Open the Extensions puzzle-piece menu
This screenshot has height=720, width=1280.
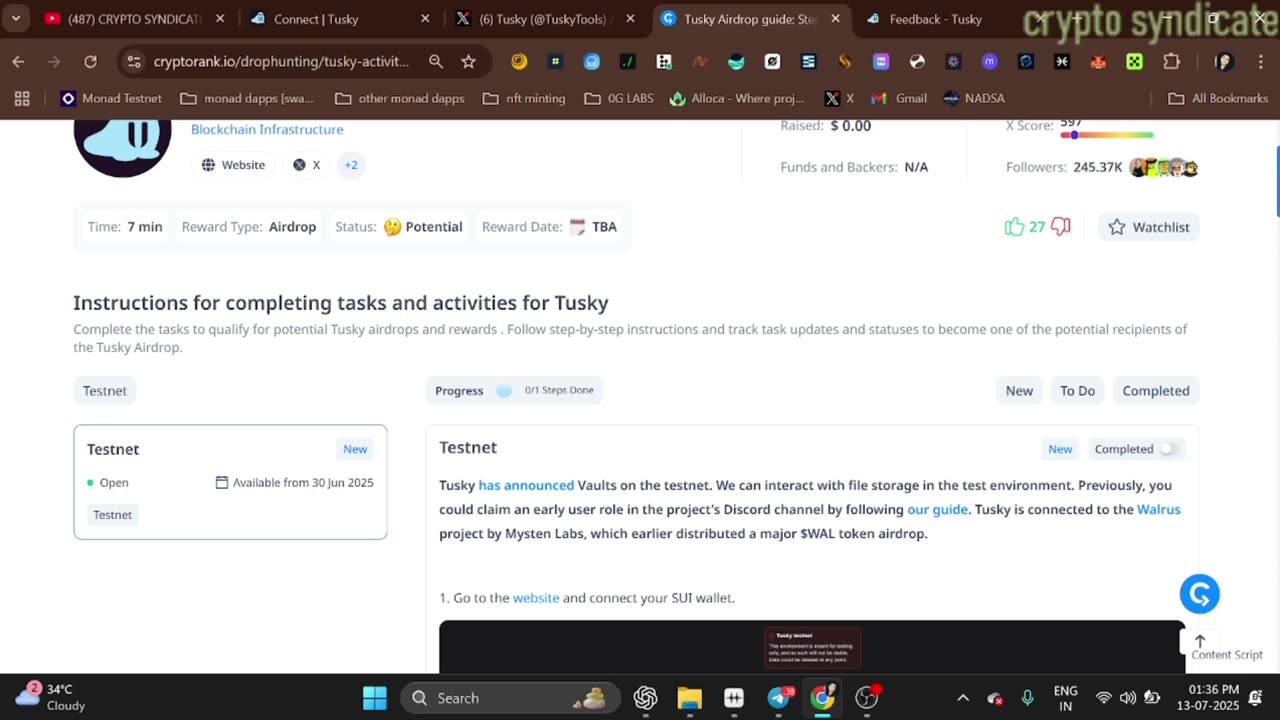1171,62
